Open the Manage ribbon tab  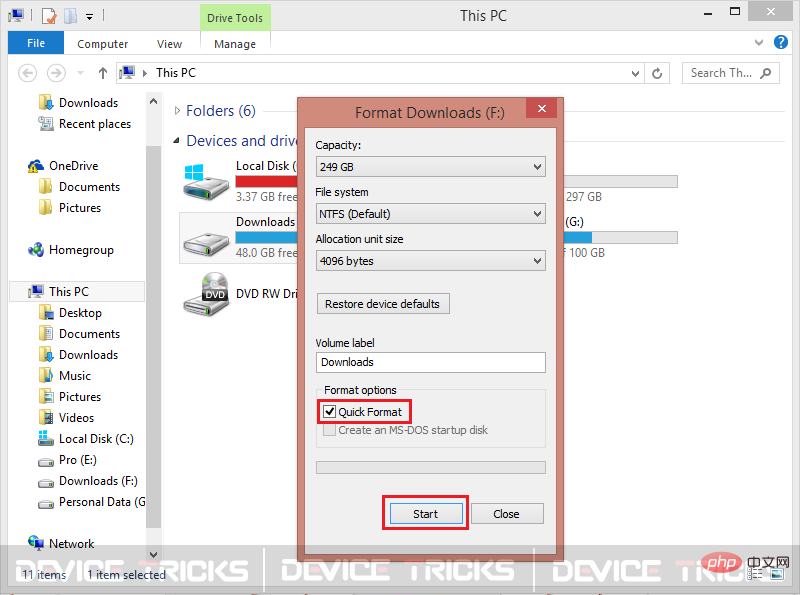[x=235, y=44]
